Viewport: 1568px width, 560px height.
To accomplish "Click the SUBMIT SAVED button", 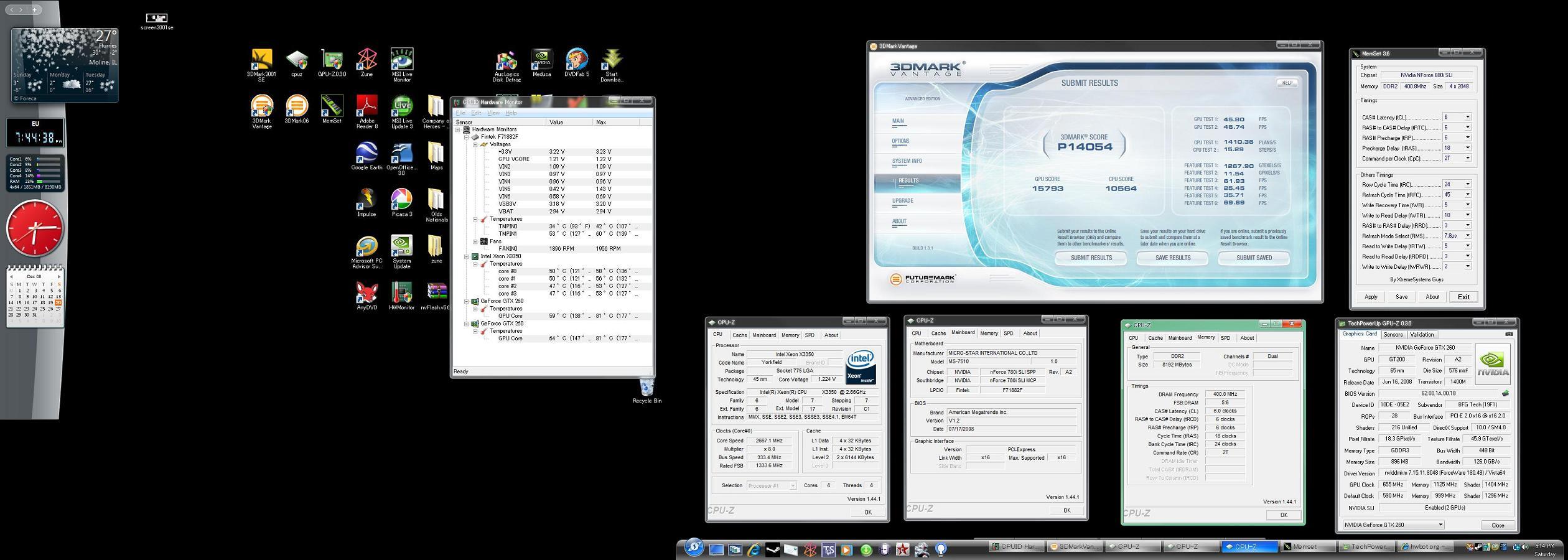I will [1254, 258].
